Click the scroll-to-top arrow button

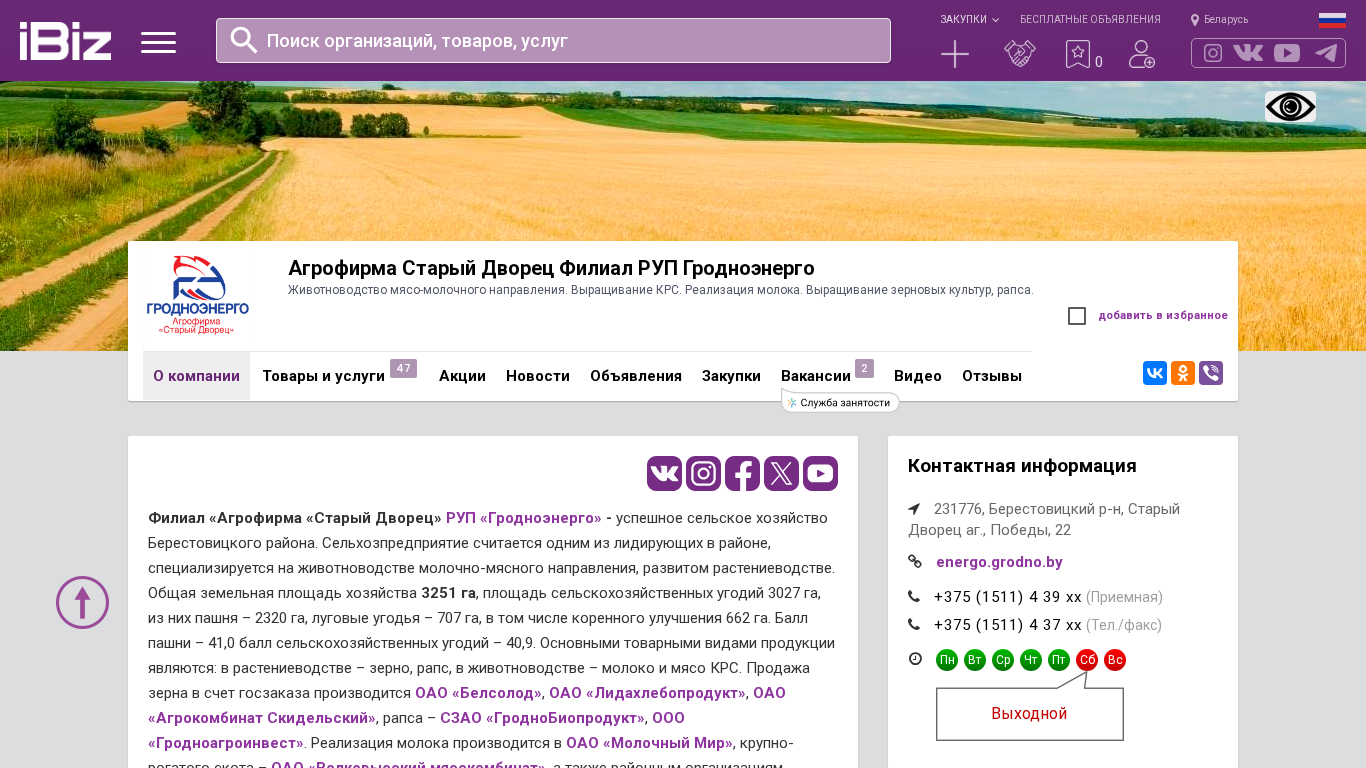82,602
